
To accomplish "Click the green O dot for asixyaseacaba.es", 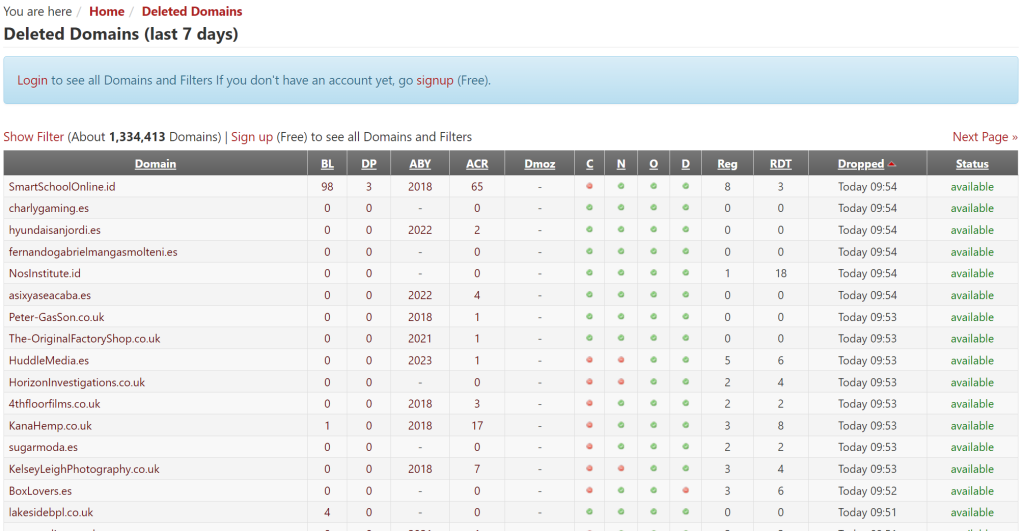I will (x=654, y=295).
